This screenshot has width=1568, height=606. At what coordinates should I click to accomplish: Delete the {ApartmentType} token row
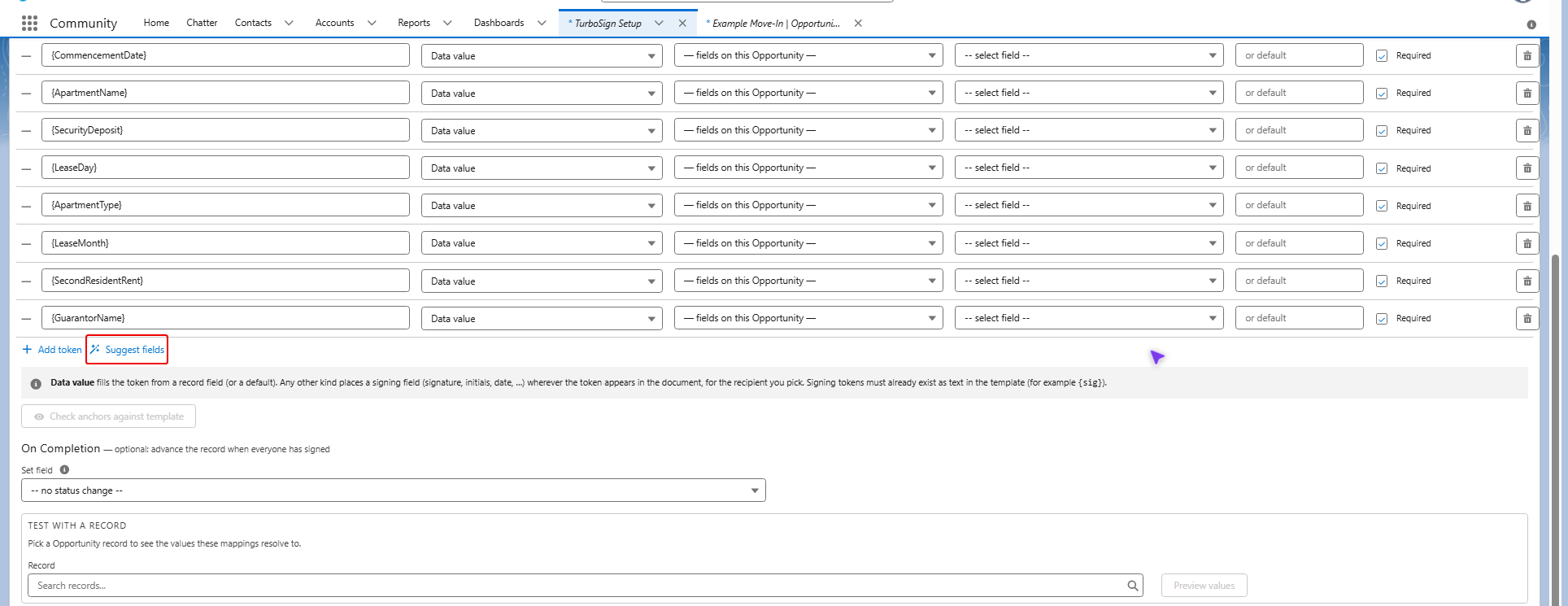click(x=1527, y=205)
